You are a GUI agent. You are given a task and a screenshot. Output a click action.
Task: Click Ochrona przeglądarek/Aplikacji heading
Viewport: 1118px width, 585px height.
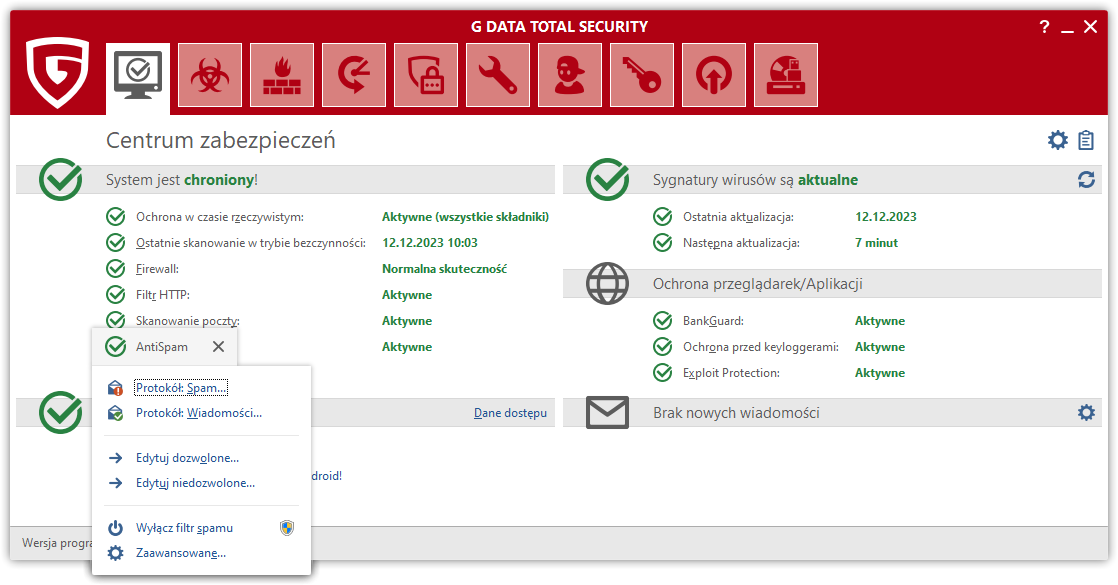pyautogui.click(x=758, y=284)
